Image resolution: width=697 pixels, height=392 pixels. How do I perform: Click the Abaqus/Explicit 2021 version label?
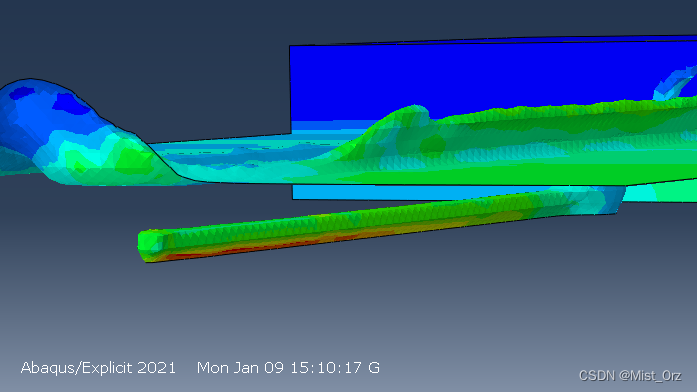click(98, 368)
